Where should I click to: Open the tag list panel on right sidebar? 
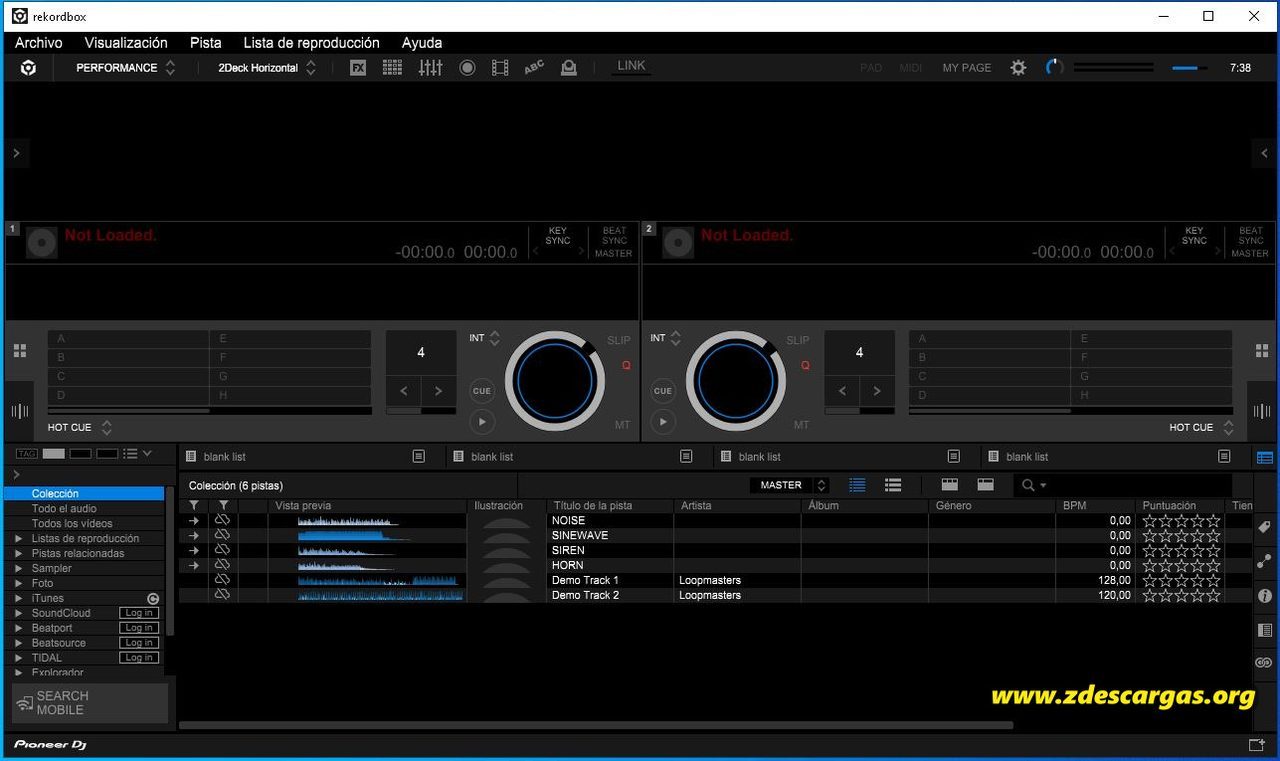click(1264, 527)
